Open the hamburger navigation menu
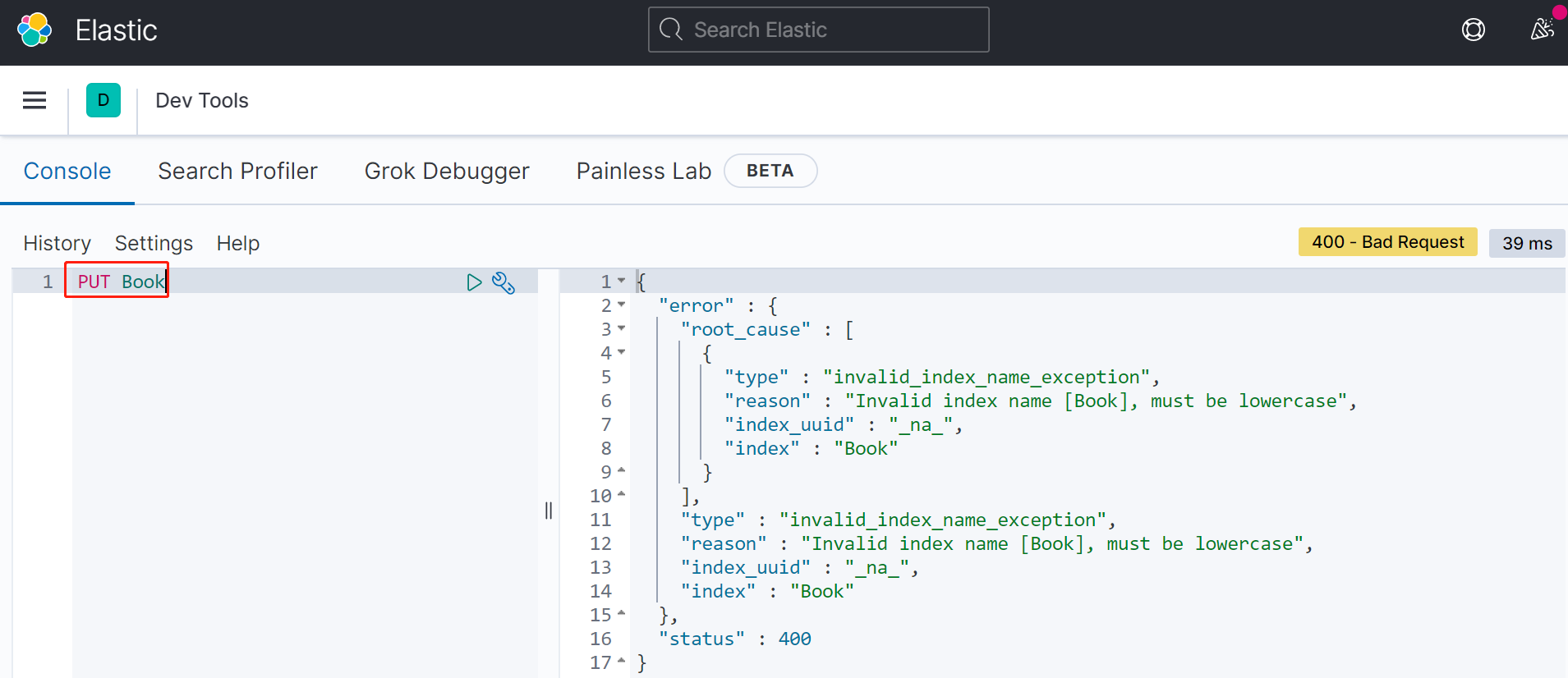This screenshot has height=678, width=1568. [x=34, y=100]
